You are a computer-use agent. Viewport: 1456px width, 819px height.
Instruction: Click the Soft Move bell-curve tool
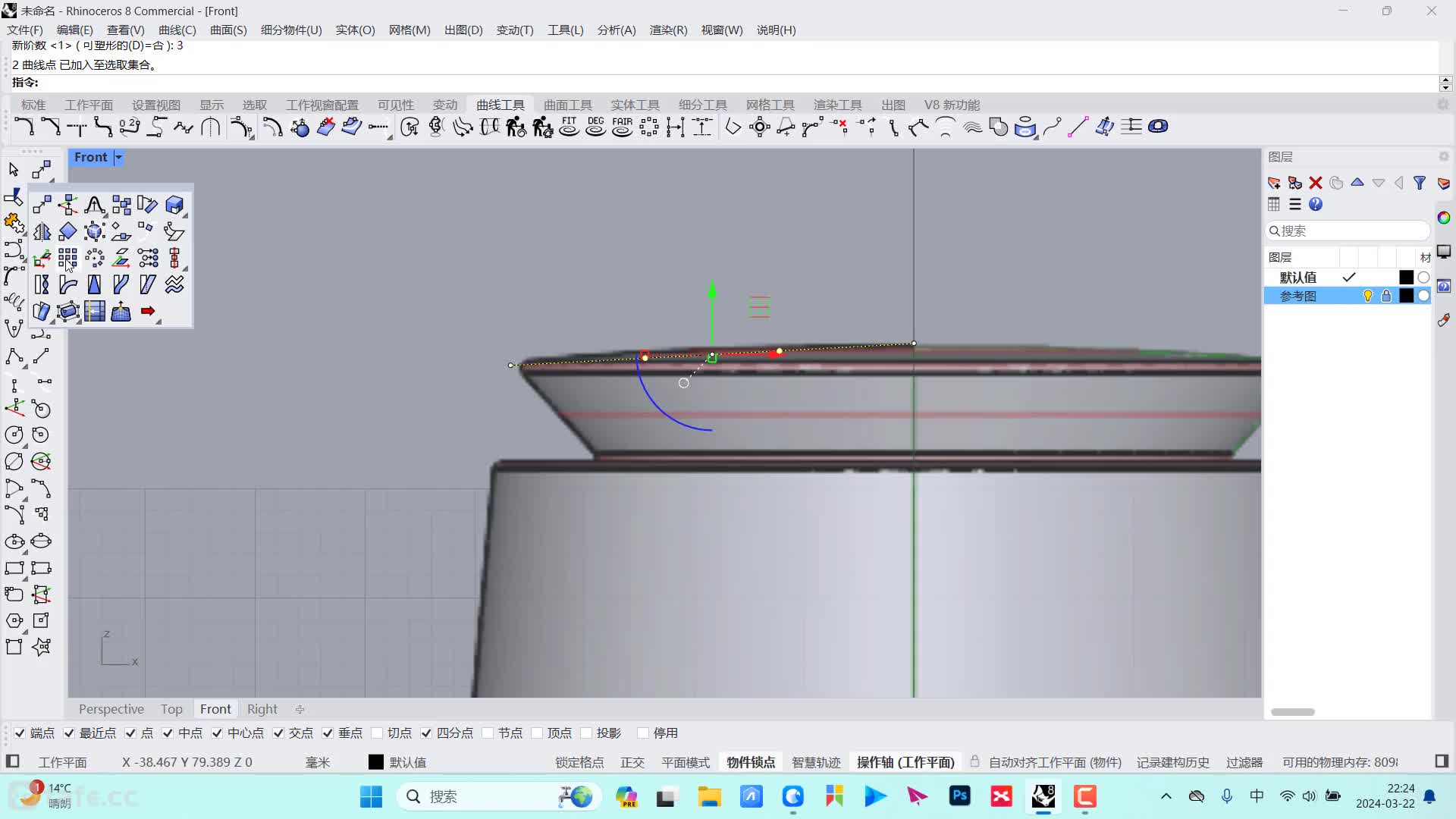(94, 205)
